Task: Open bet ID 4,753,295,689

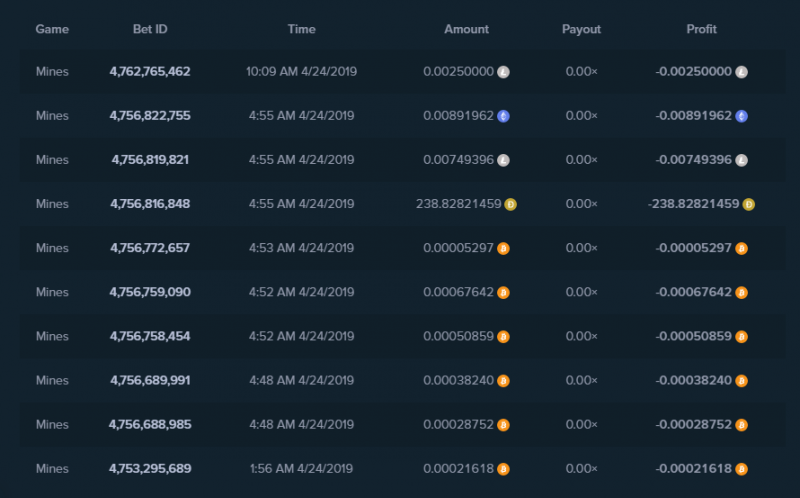Action: coord(150,469)
